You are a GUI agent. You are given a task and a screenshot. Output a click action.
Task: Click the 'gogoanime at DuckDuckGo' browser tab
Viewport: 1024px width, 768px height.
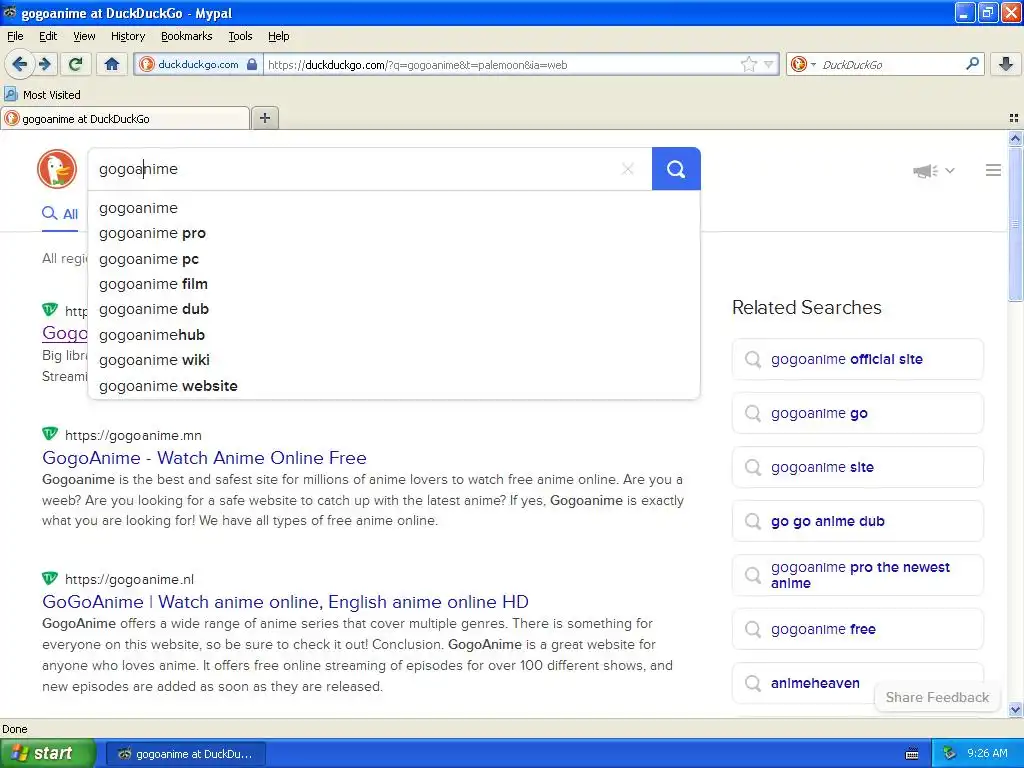click(x=124, y=119)
